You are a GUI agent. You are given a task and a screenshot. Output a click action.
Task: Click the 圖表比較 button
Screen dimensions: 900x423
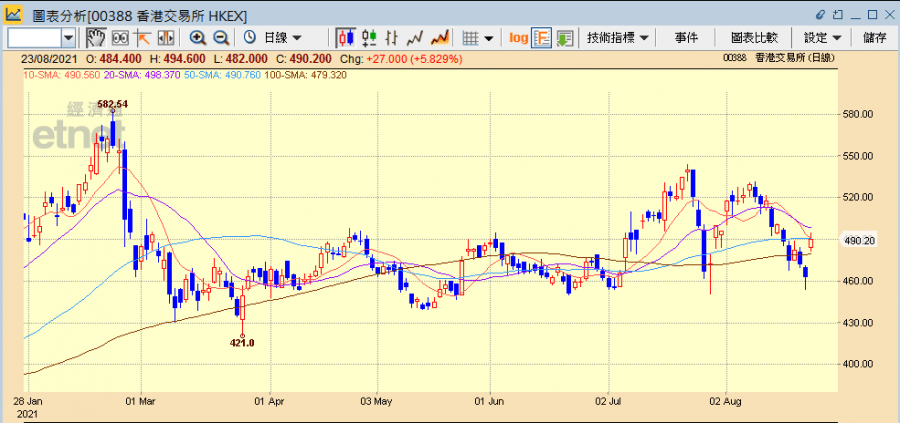click(754, 37)
